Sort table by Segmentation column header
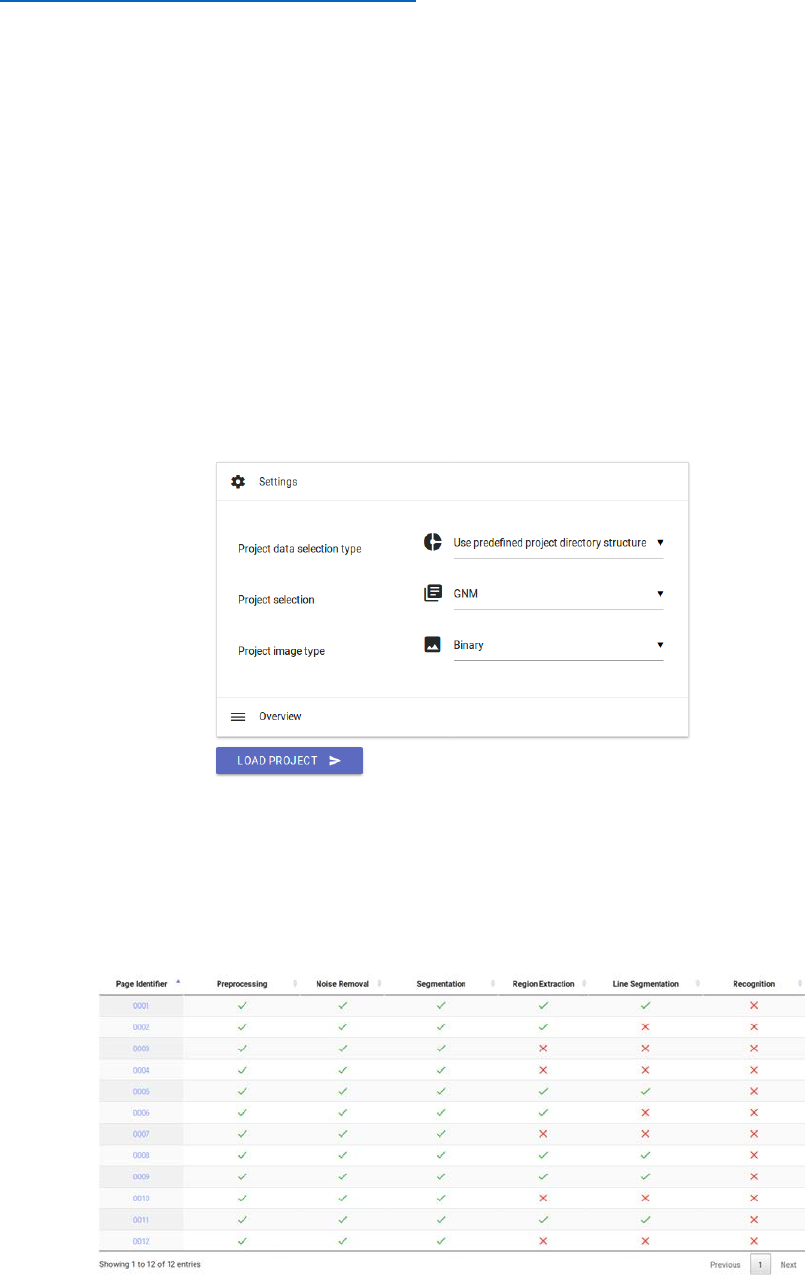Screen dimensions: 808x1275 [441, 984]
